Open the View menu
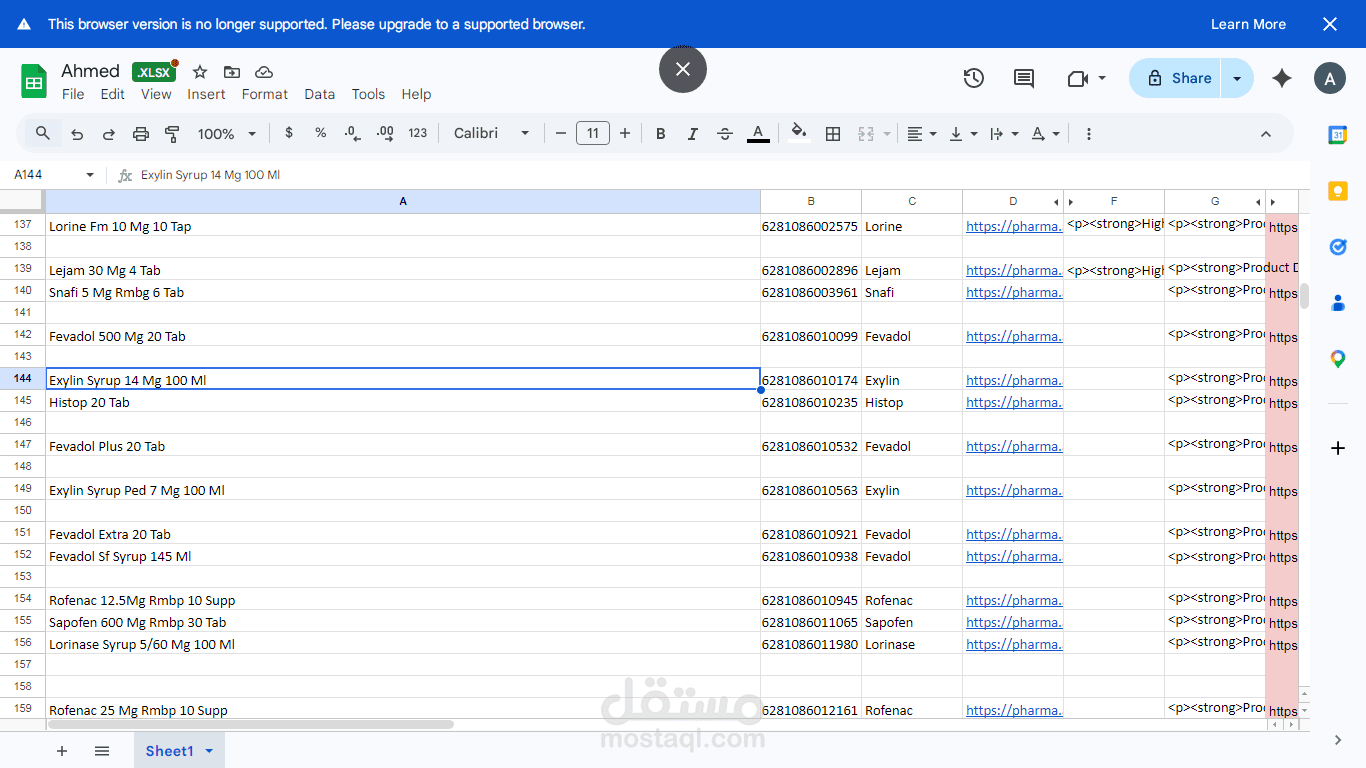 point(156,94)
